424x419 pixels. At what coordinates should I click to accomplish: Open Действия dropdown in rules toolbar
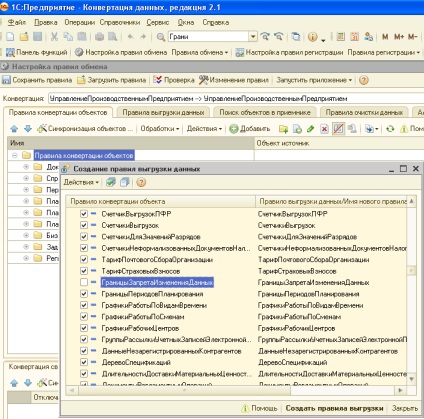tap(204, 129)
